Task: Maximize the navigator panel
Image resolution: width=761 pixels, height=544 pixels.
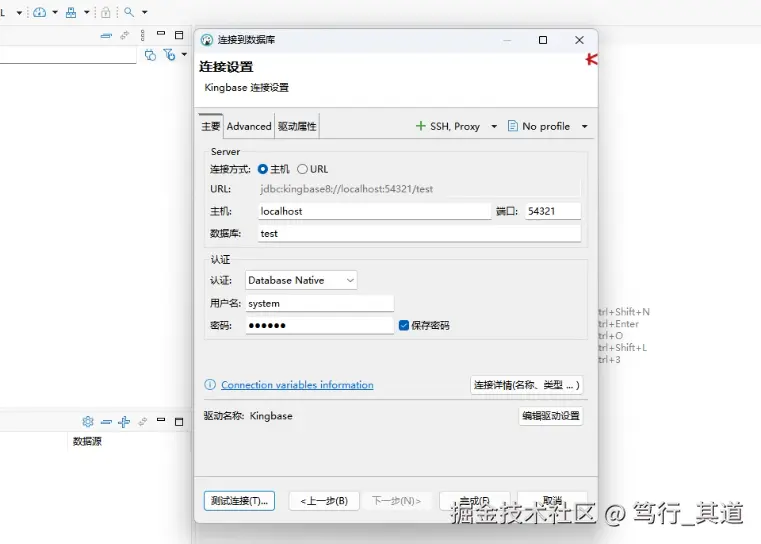Action: pyautogui.click(x=179, y=35)
